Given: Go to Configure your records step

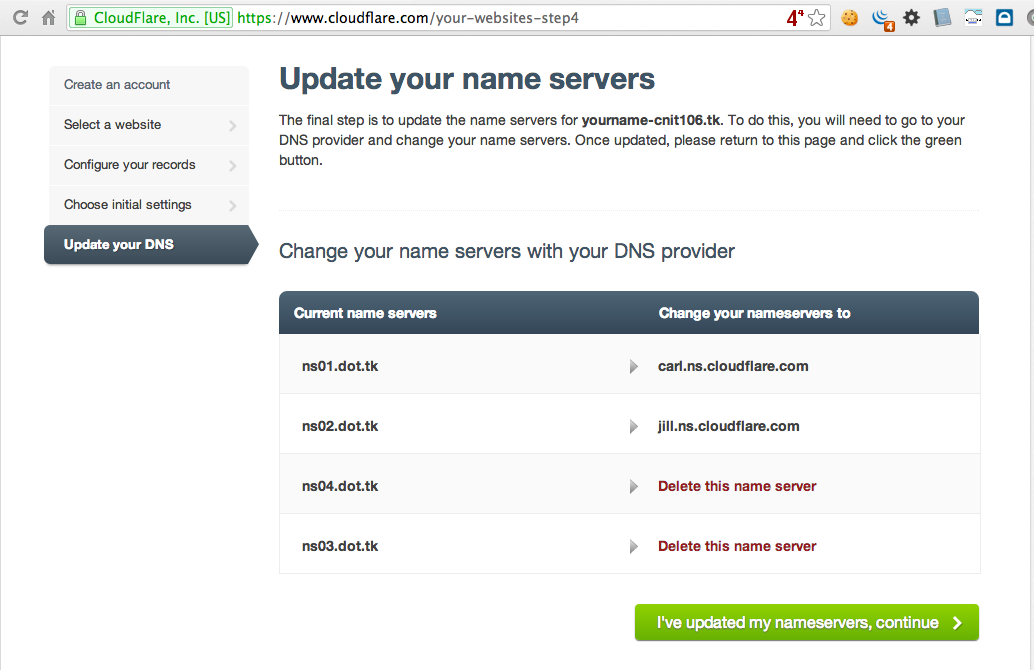Looking at the screenshot, I should pyautogui.click(x=148, y=166).
